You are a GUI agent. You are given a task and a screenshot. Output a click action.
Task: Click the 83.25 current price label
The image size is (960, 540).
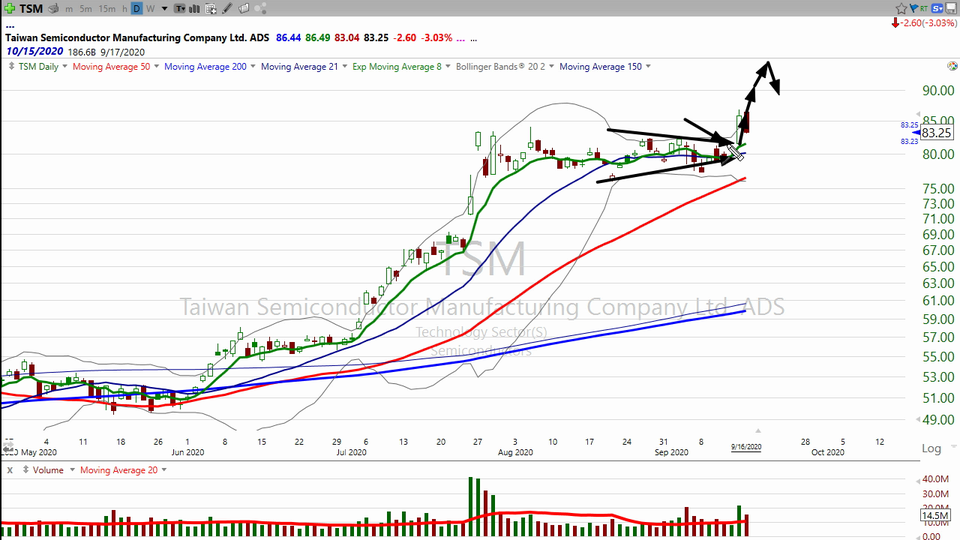937,133
